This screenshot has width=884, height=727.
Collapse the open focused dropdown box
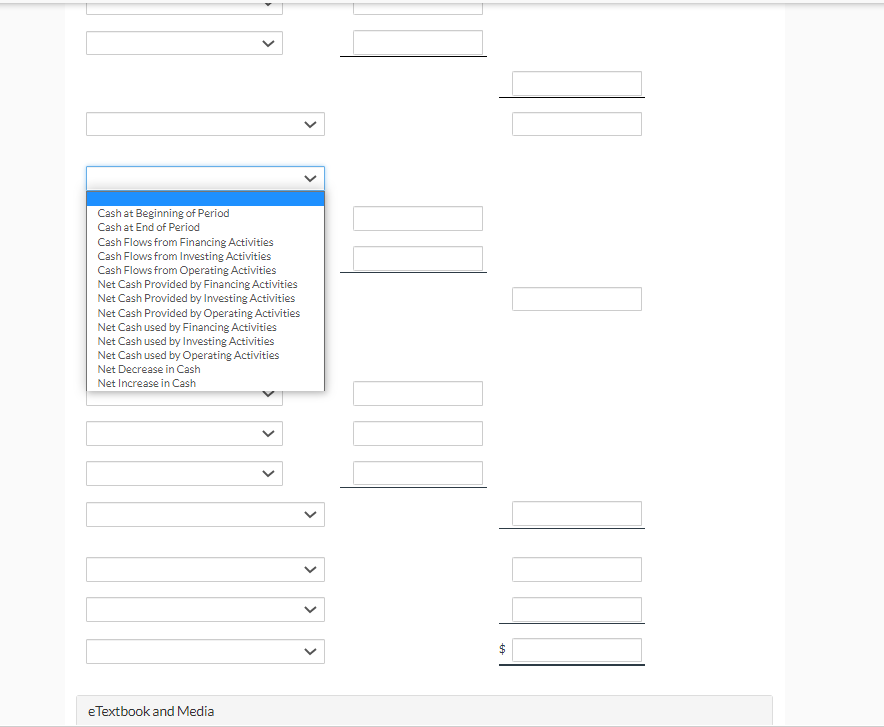[x=205, y=178]
